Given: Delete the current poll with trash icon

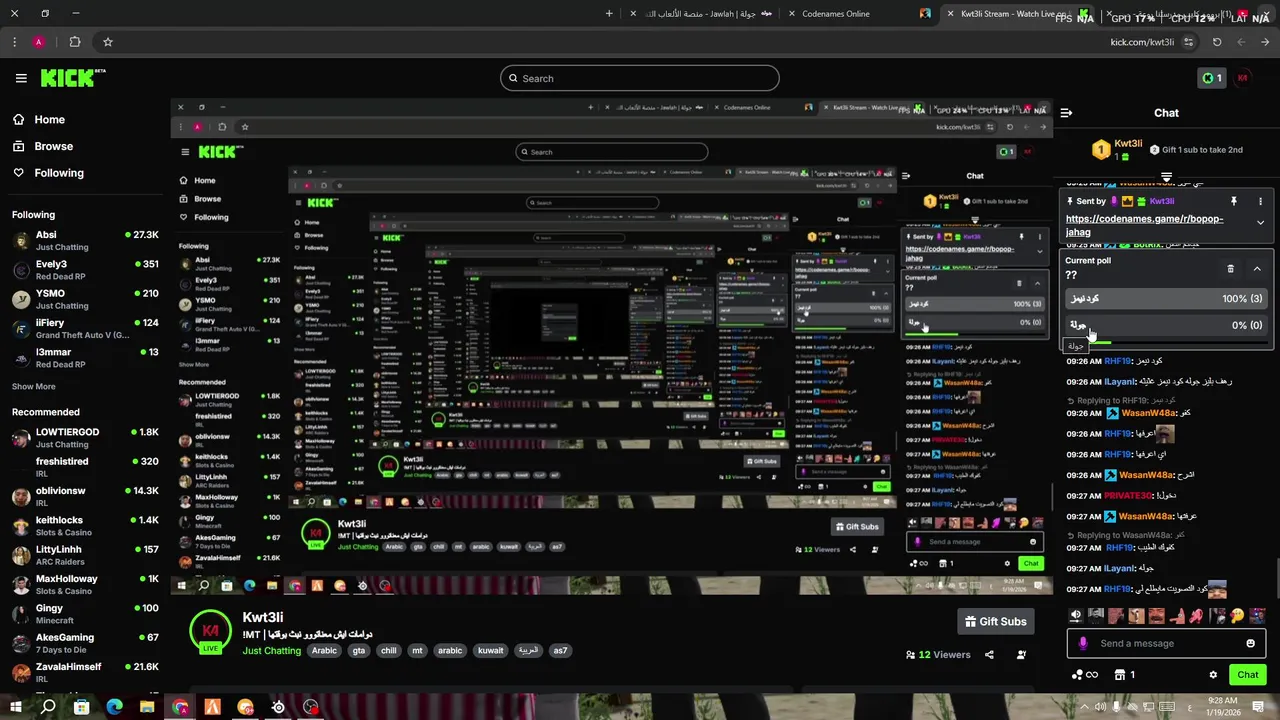Looking at the screenshot, I should click(x=1231, y=269).
